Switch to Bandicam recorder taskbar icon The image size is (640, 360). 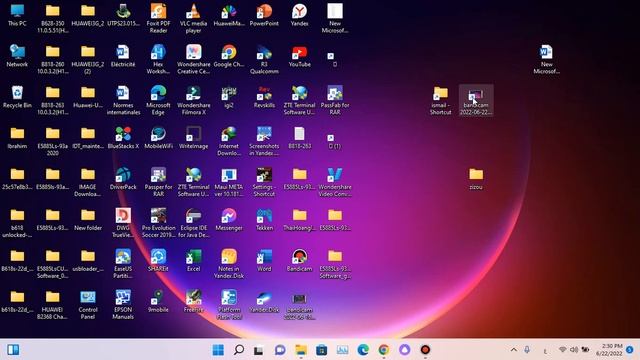coord(425,350)
